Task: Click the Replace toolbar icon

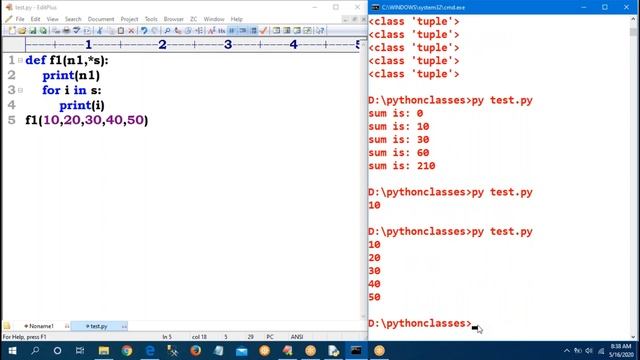Action: 178,31
